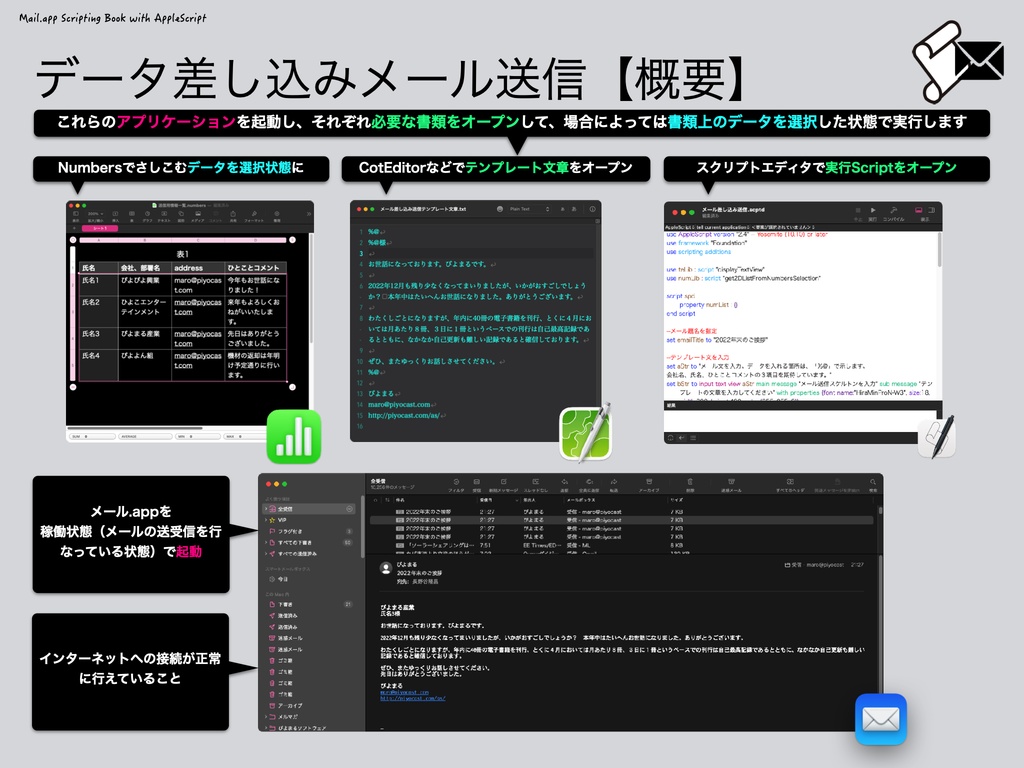Click the maro@piyocast.com link in the email
The width and height of the screenshot is (1024, 768).
pos(403,692)
